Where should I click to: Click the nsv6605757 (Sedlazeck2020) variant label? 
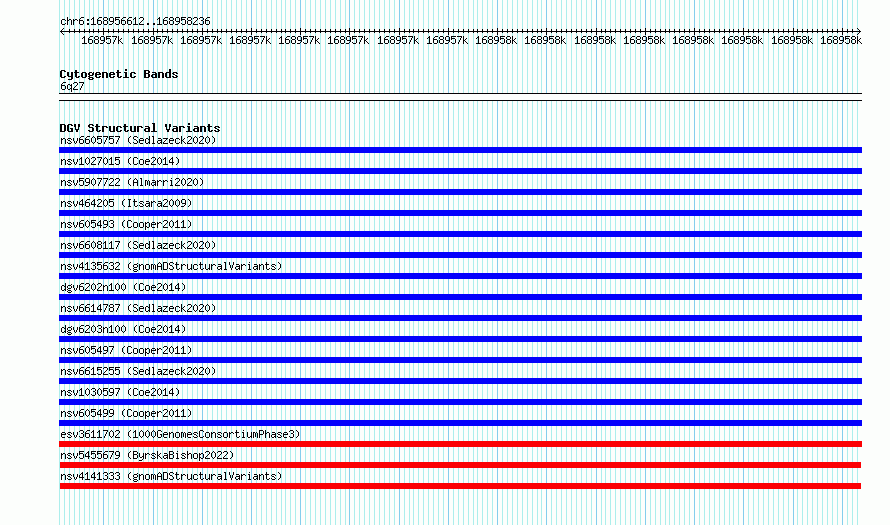(x=138, y=140)
